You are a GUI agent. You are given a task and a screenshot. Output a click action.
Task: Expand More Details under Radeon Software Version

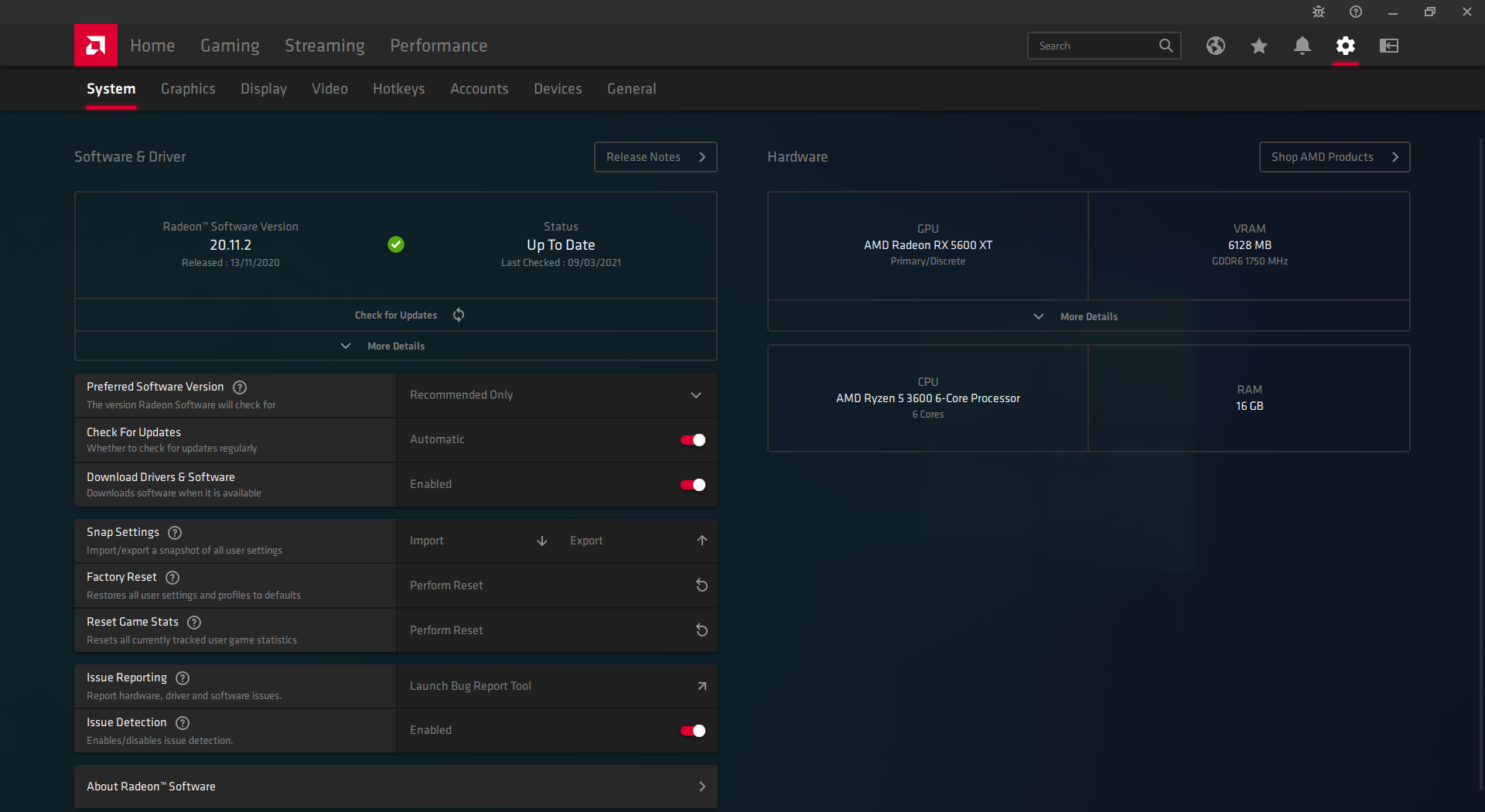pyautogui.click(x=395, y=346)
